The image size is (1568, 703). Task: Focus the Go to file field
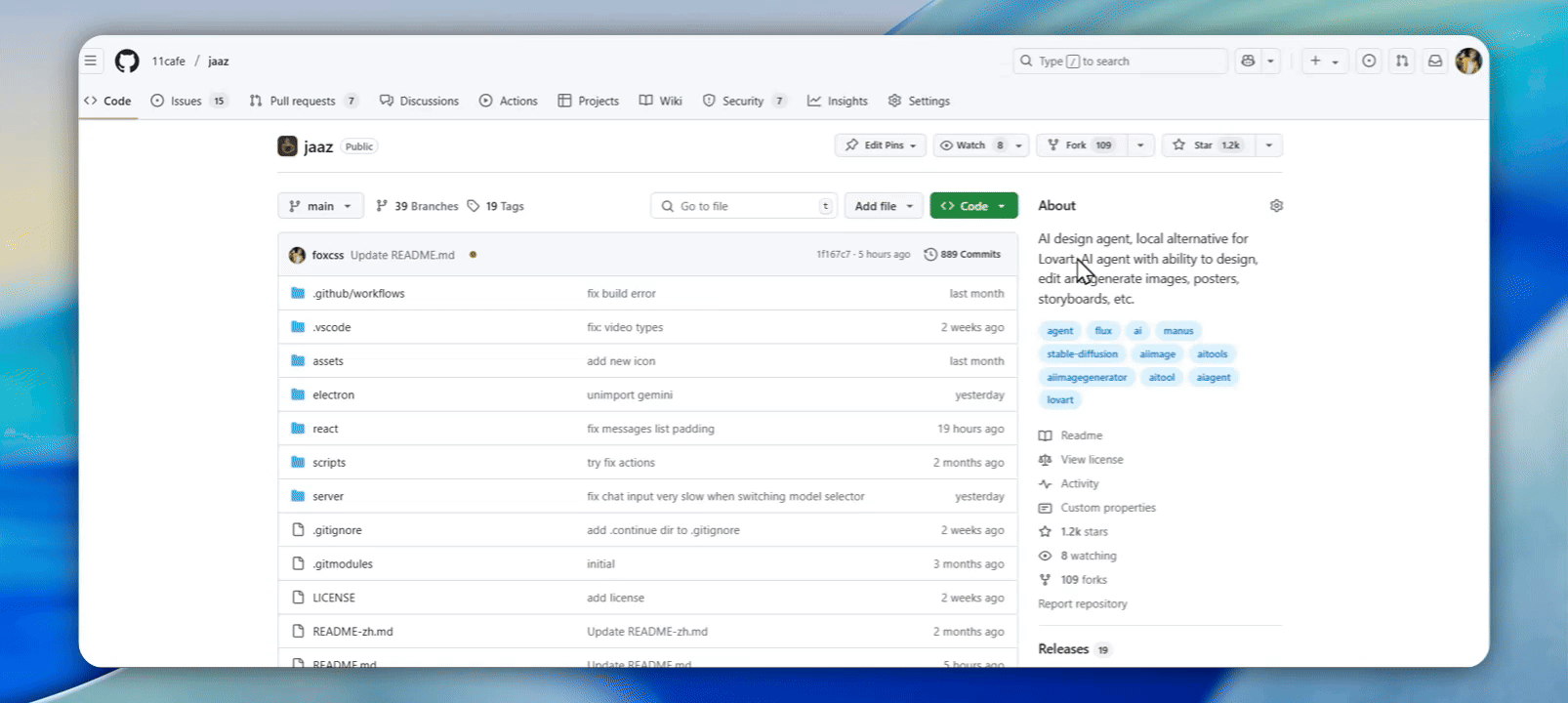point(743,206)
